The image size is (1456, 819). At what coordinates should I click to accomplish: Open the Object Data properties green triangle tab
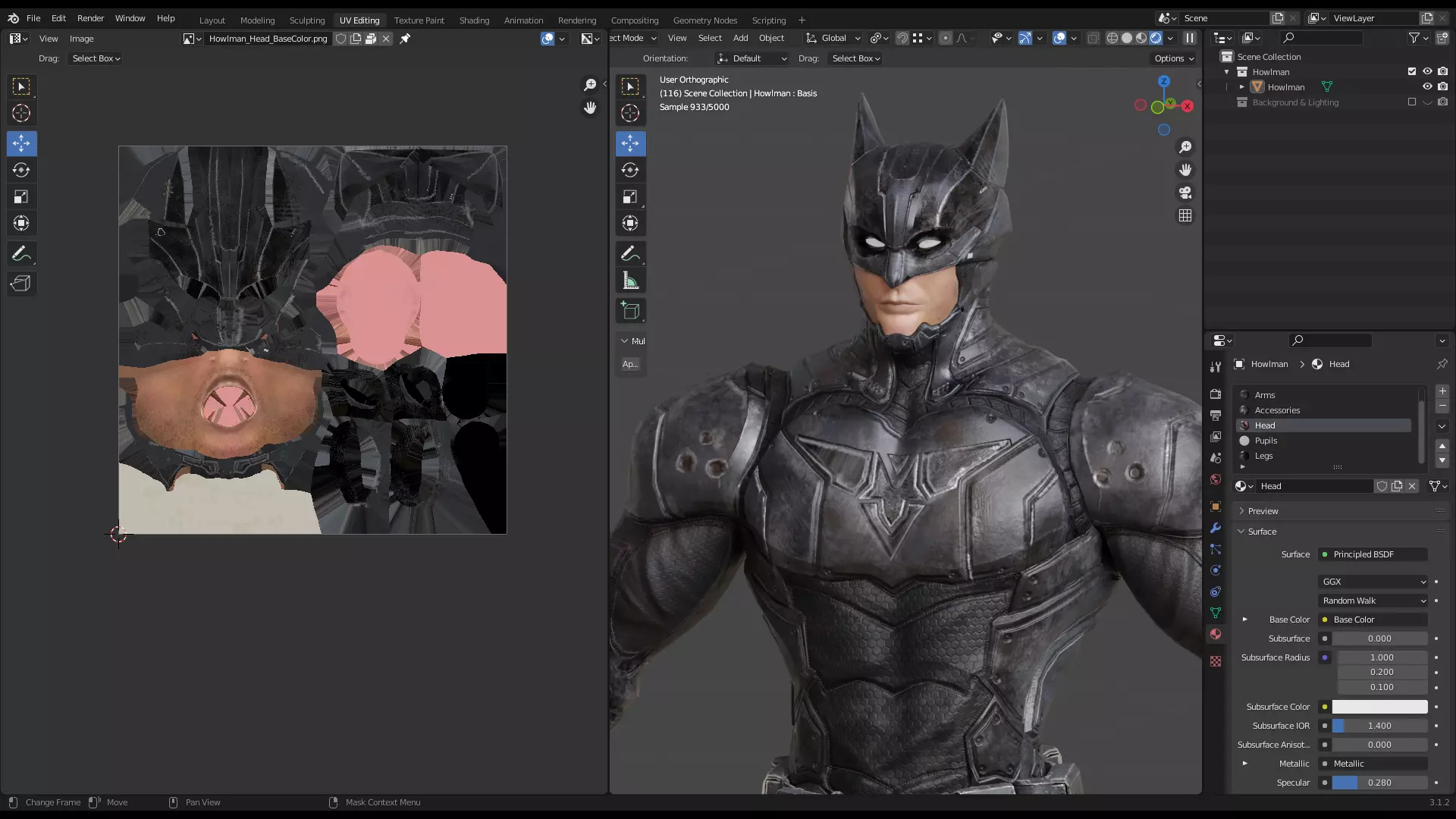1216,613
